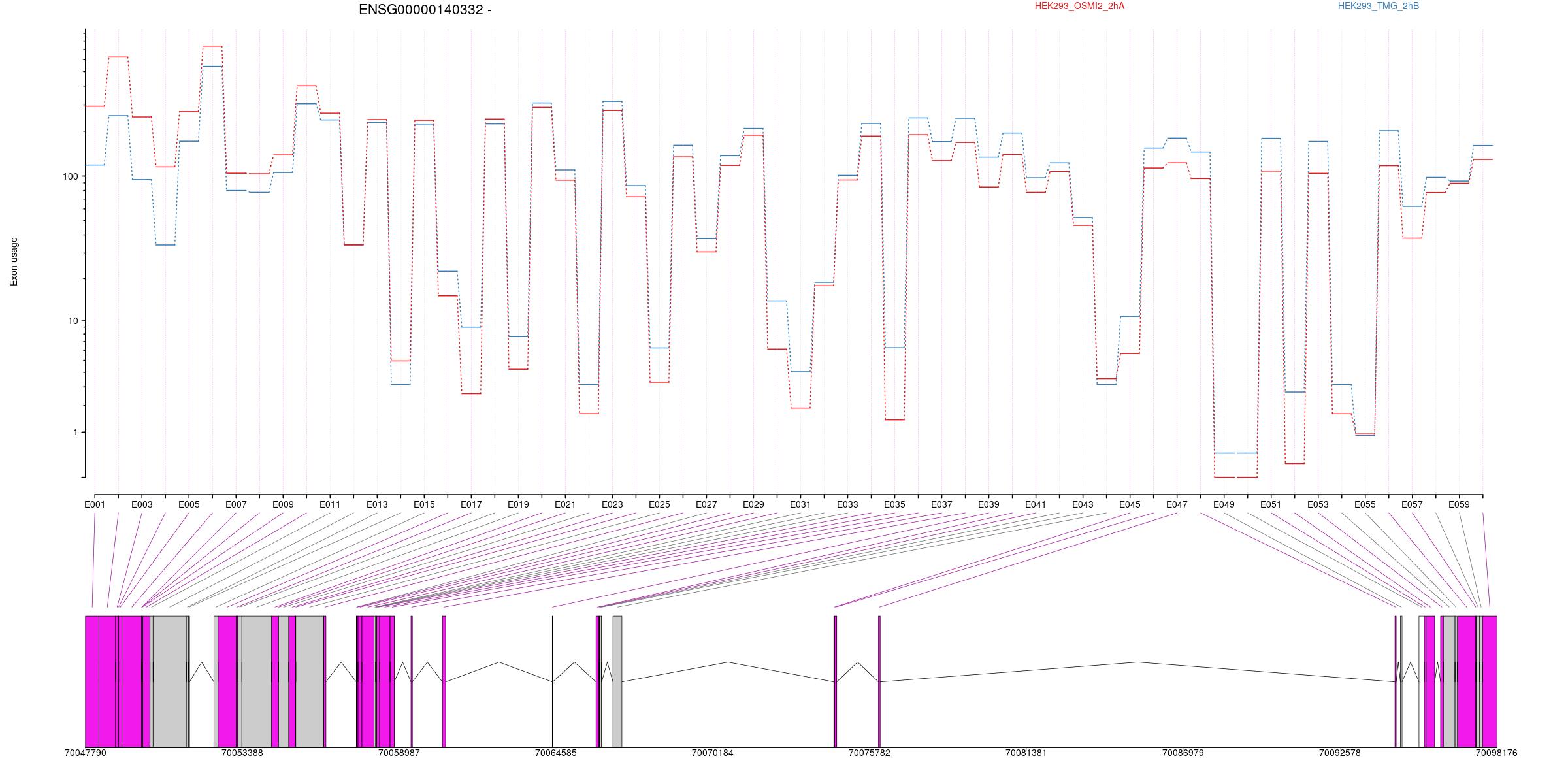Click the magenta exon block at 70075782
The height and width of the screenshot is (784, 1568).
(879, 681)
